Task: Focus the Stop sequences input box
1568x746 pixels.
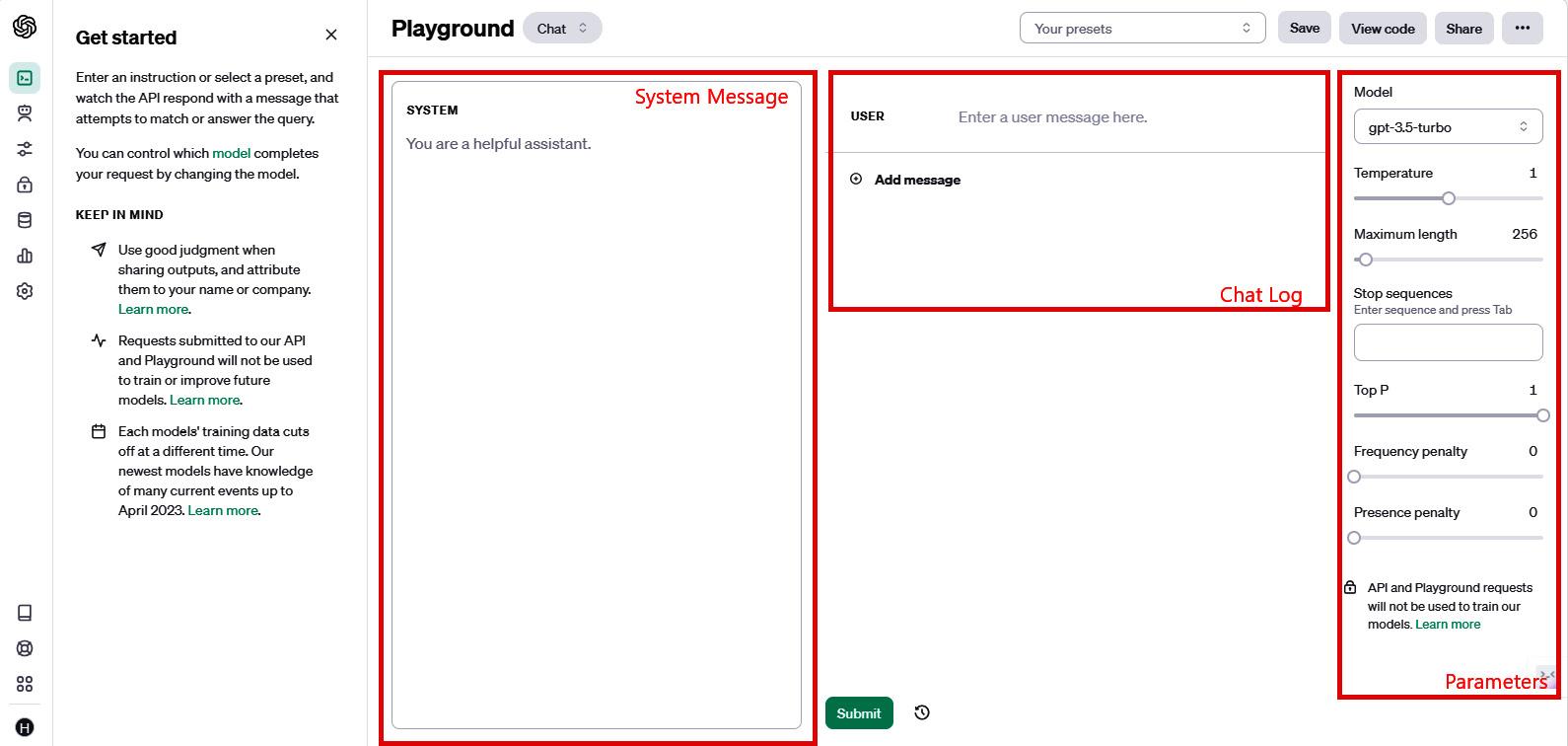Action: point(1448,342)
